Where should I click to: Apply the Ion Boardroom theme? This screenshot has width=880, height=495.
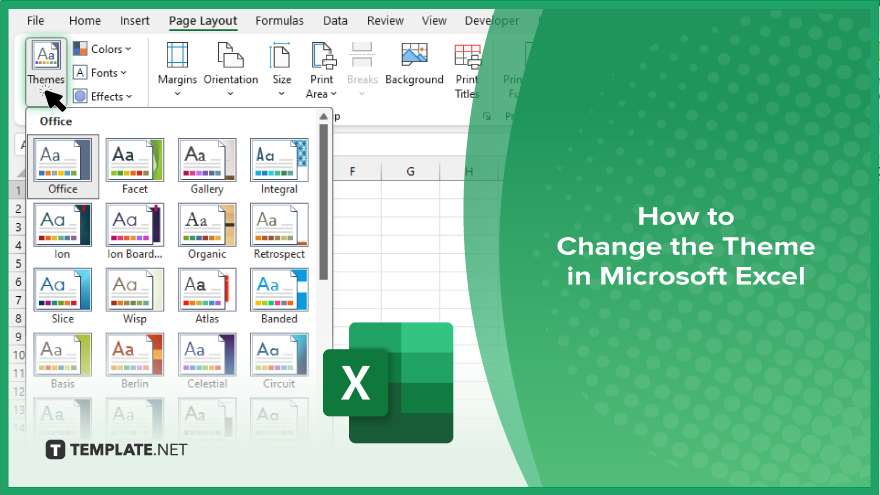[x=135, y=231]
